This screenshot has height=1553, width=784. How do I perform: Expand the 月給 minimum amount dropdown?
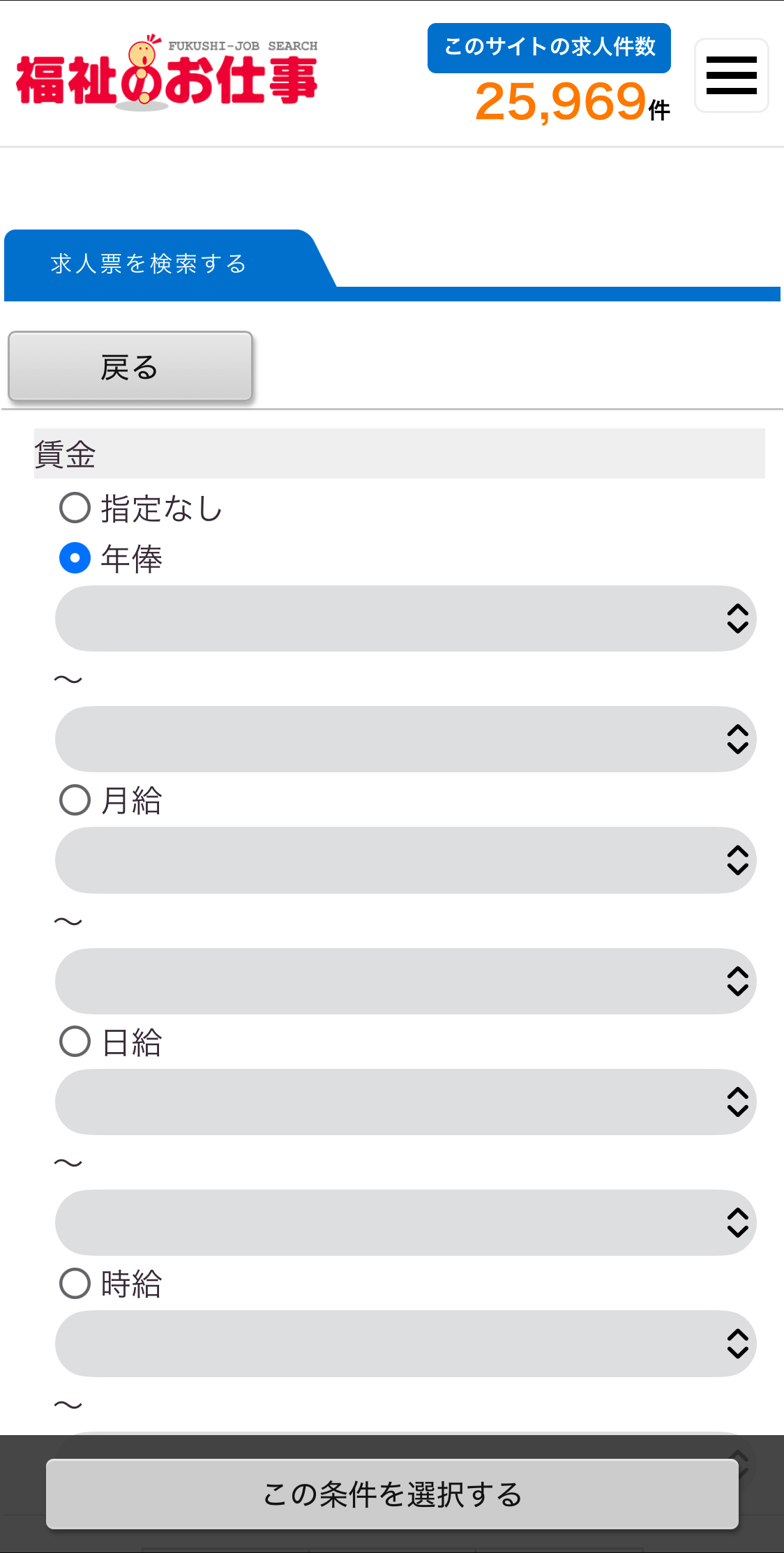point(405,860)
